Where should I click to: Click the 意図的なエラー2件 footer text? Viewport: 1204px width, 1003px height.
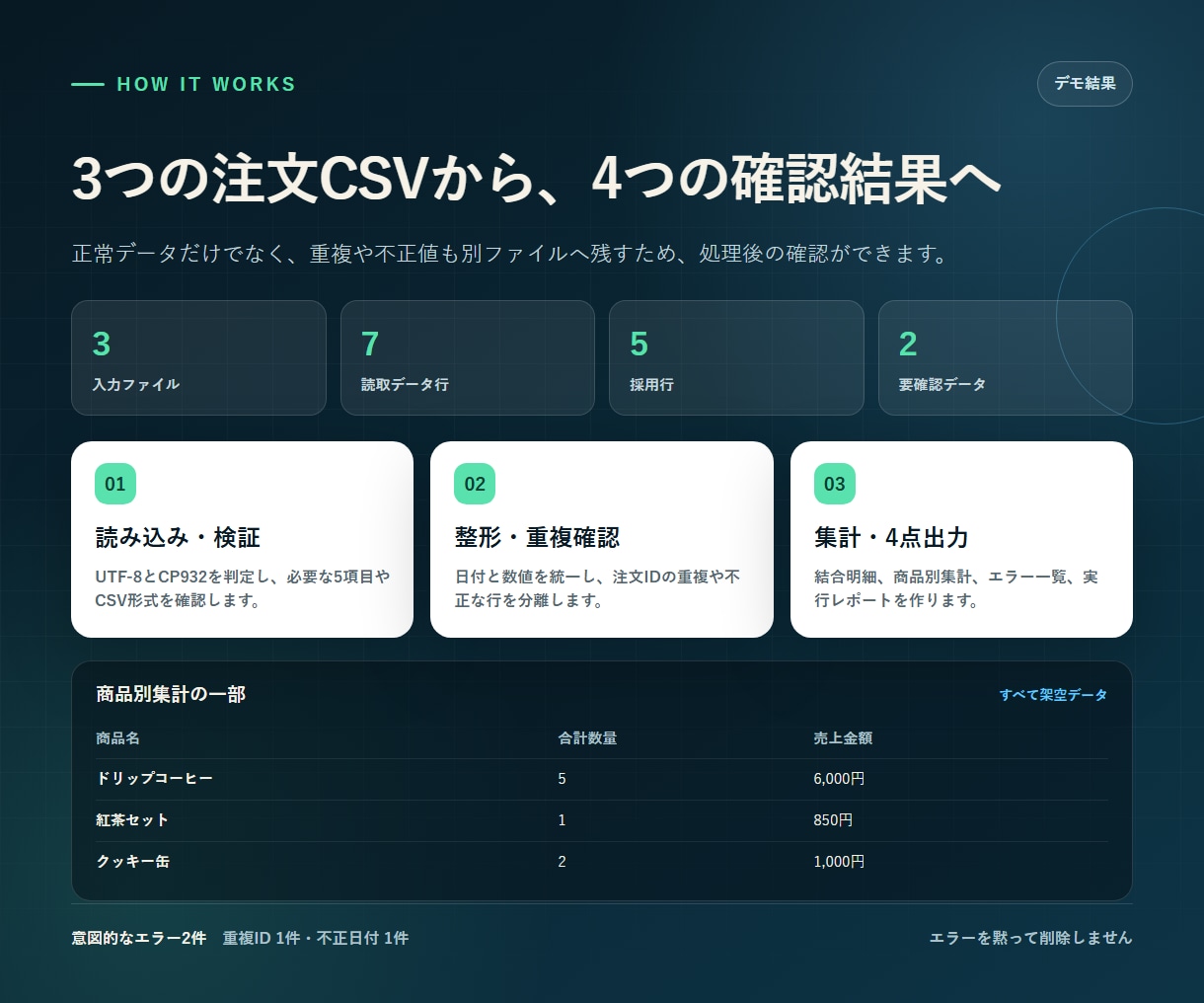(x=139, y=938)
